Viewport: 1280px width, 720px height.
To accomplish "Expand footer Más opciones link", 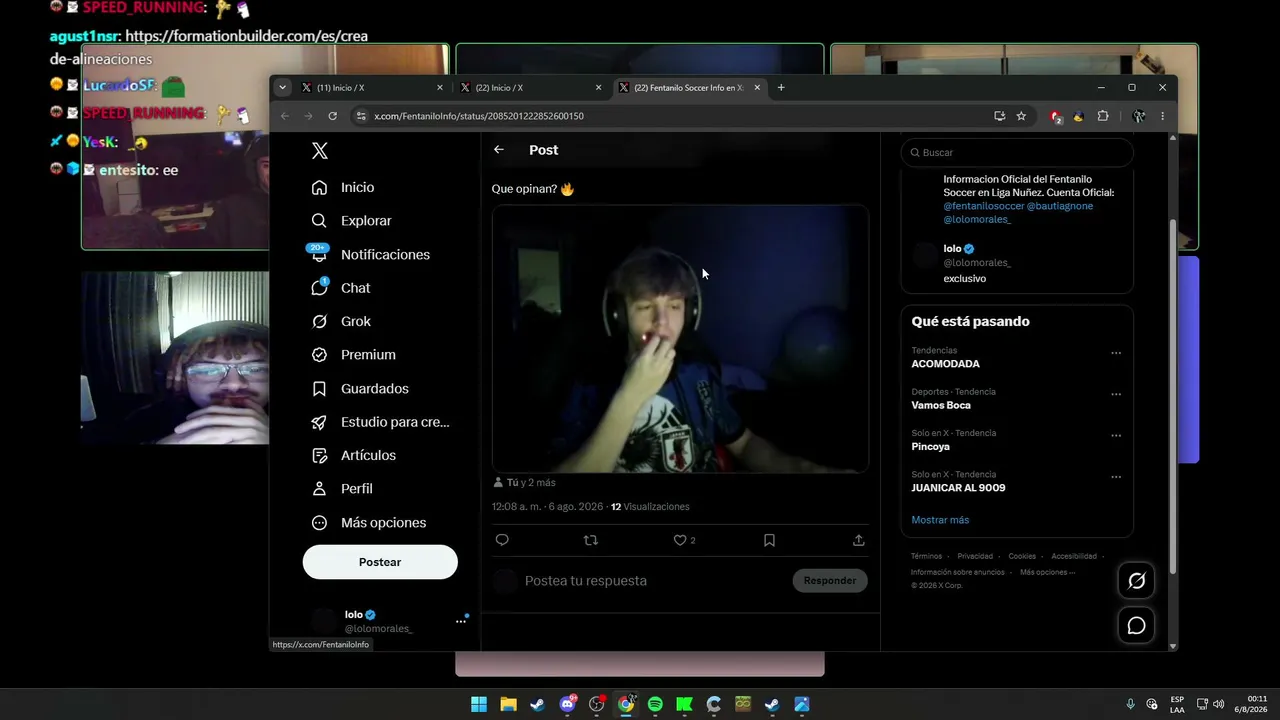I will 1048,572.
